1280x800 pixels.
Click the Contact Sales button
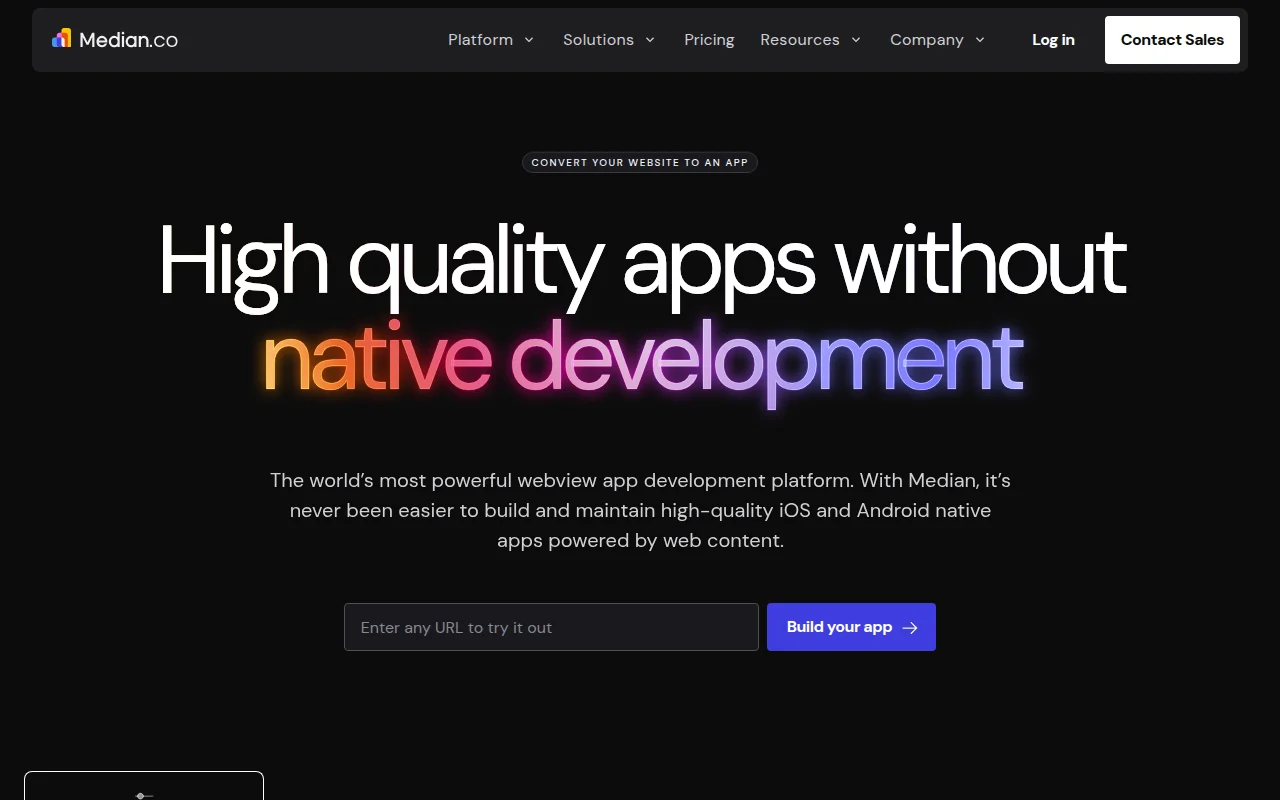coord(1172,40)
